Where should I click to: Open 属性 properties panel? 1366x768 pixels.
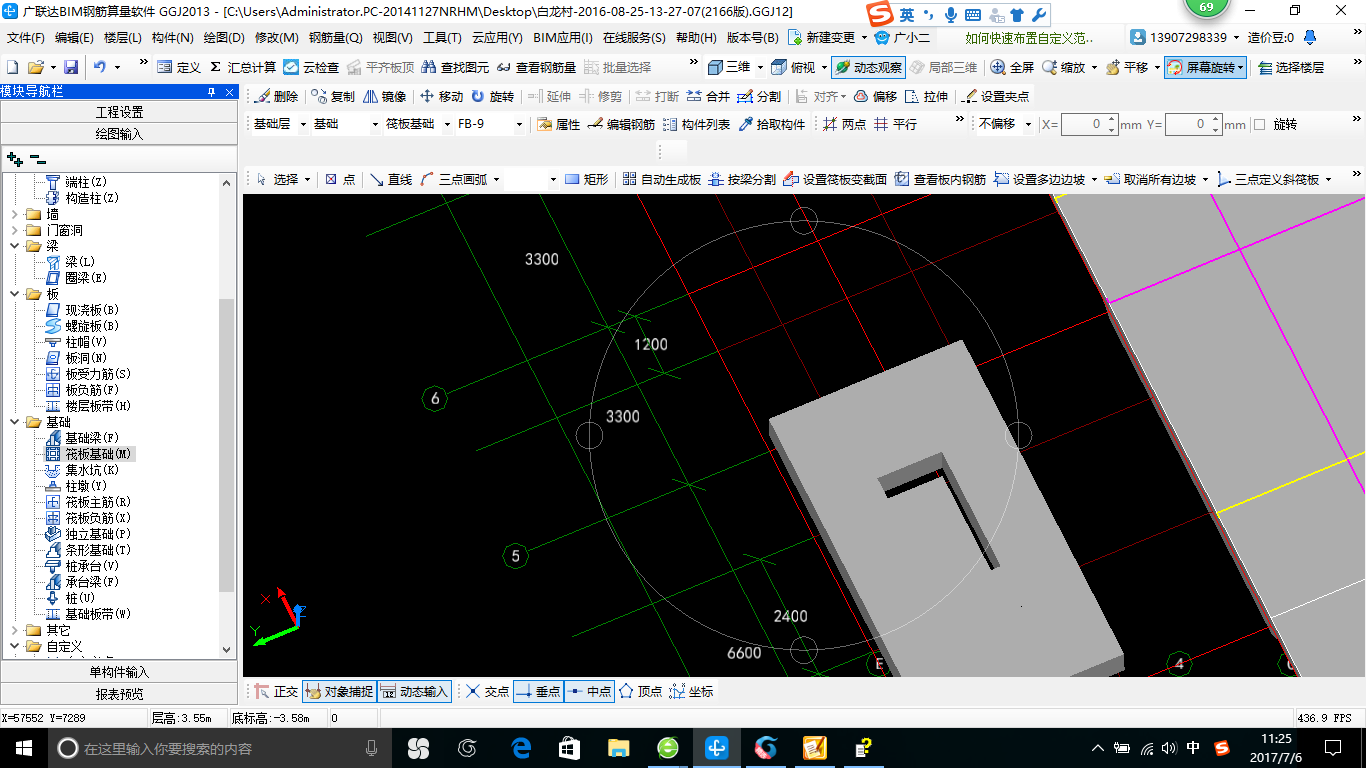558,124
